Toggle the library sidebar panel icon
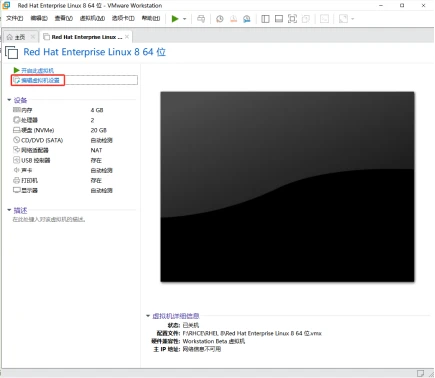This screenshot has height=378, width=435. click(265, 19)
